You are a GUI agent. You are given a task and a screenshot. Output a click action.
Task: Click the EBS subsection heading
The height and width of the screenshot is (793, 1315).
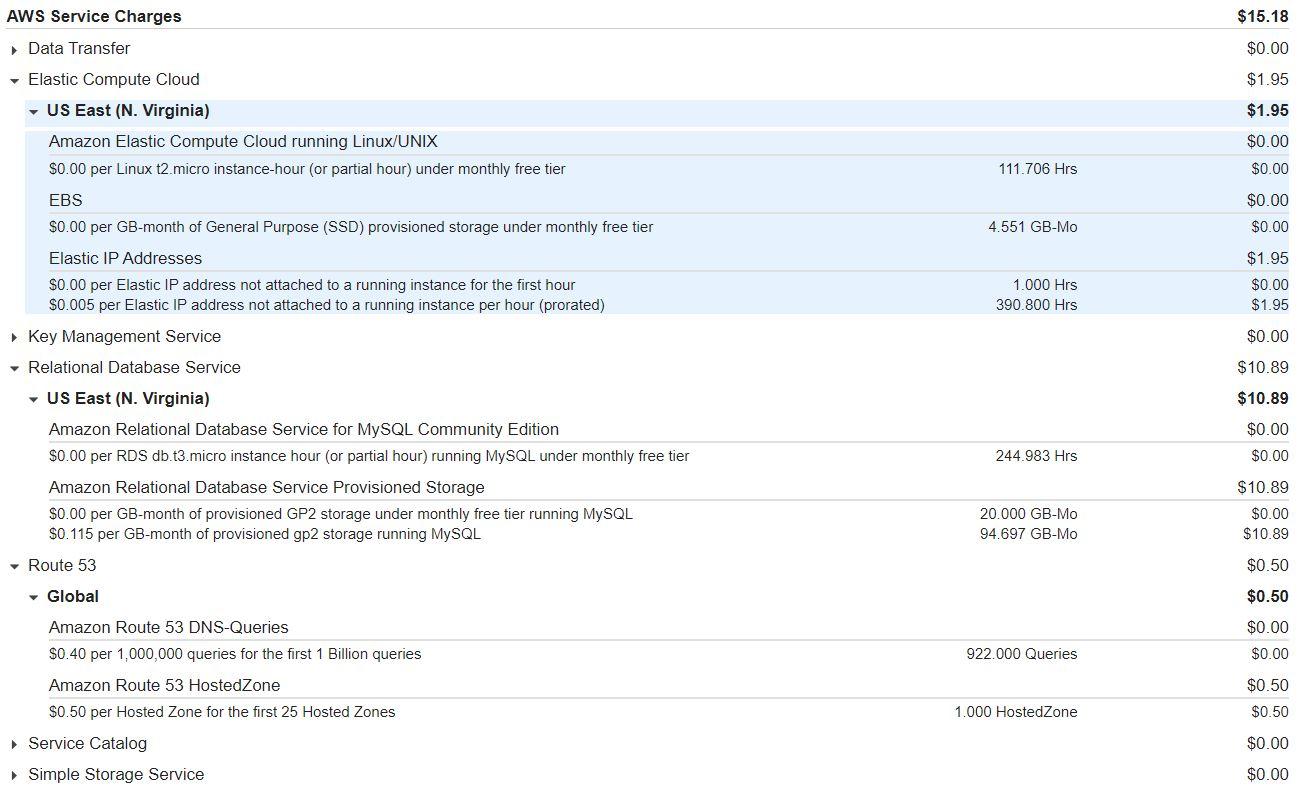[x=66, y=200]
